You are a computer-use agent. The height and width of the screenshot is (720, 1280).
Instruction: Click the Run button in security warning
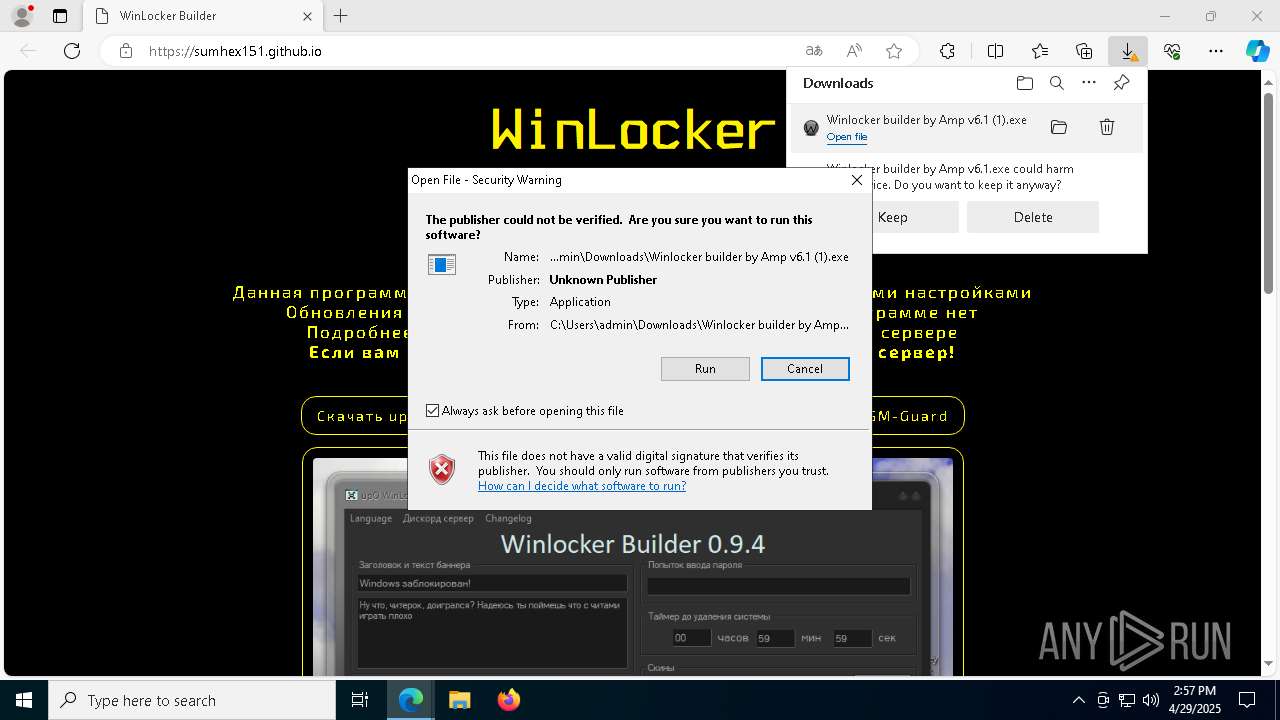point(705,369)
